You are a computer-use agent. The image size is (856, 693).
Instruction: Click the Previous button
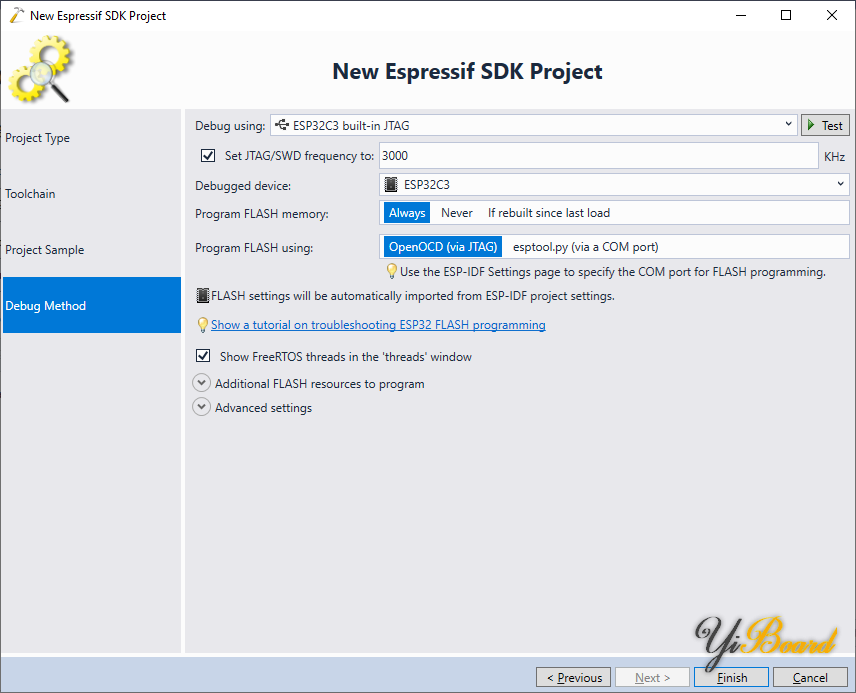coord(573,677)
